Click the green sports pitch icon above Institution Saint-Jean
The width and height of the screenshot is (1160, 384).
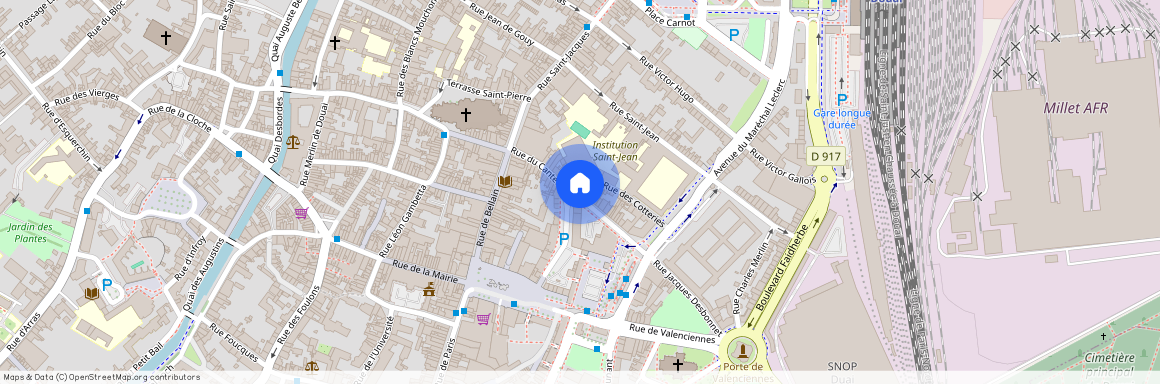coord(581,129)
